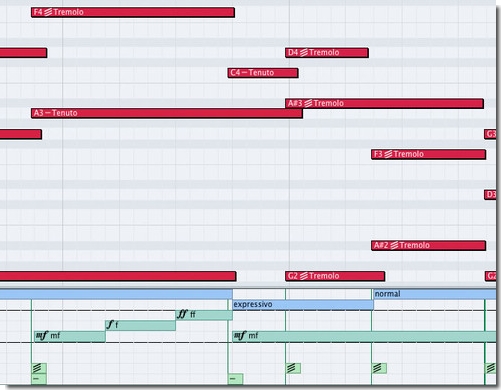Screen dimensions: 501x390
Task: Select the 'normal' expression block
Action: click(x=434, y=294)
